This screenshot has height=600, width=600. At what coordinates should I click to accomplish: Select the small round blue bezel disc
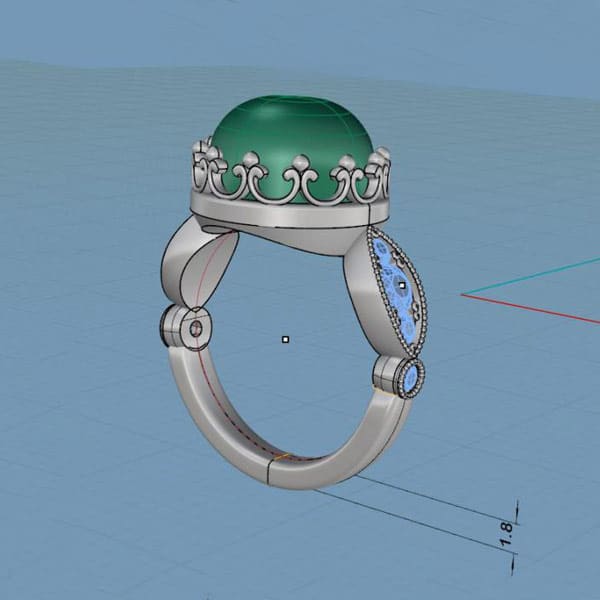point(410,378)
